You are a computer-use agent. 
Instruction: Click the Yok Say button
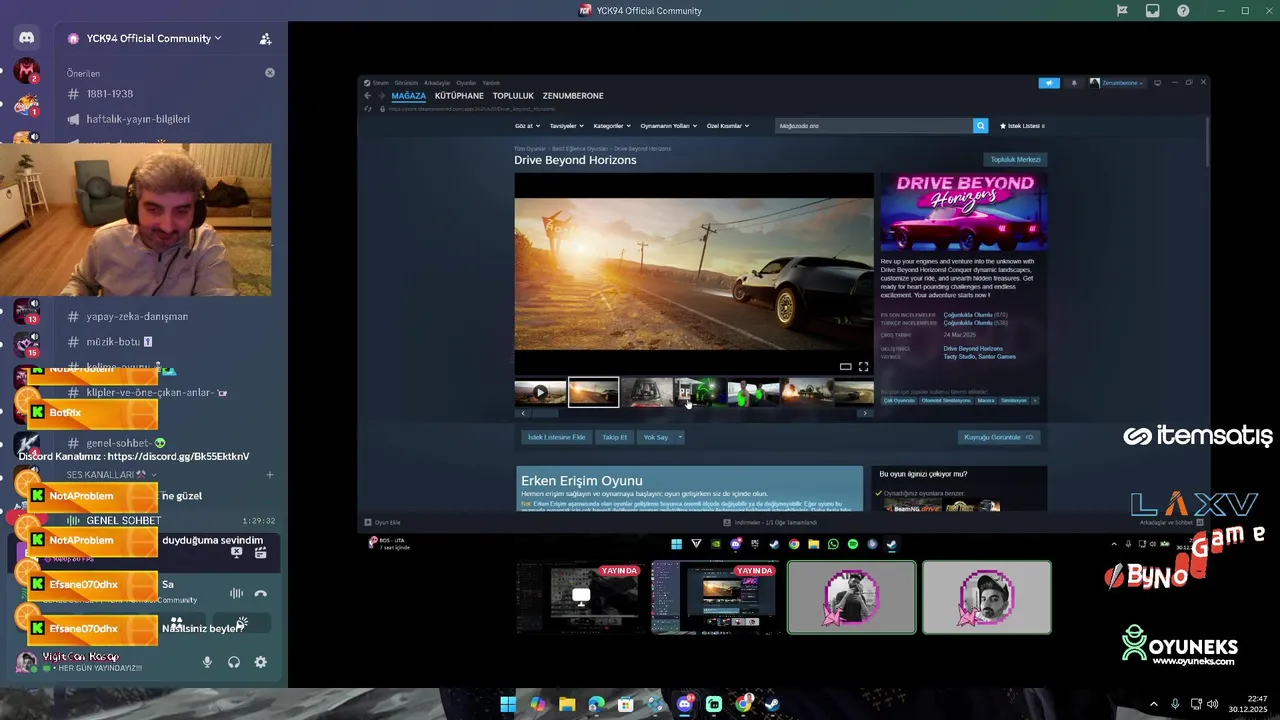[x=656, y=437]
